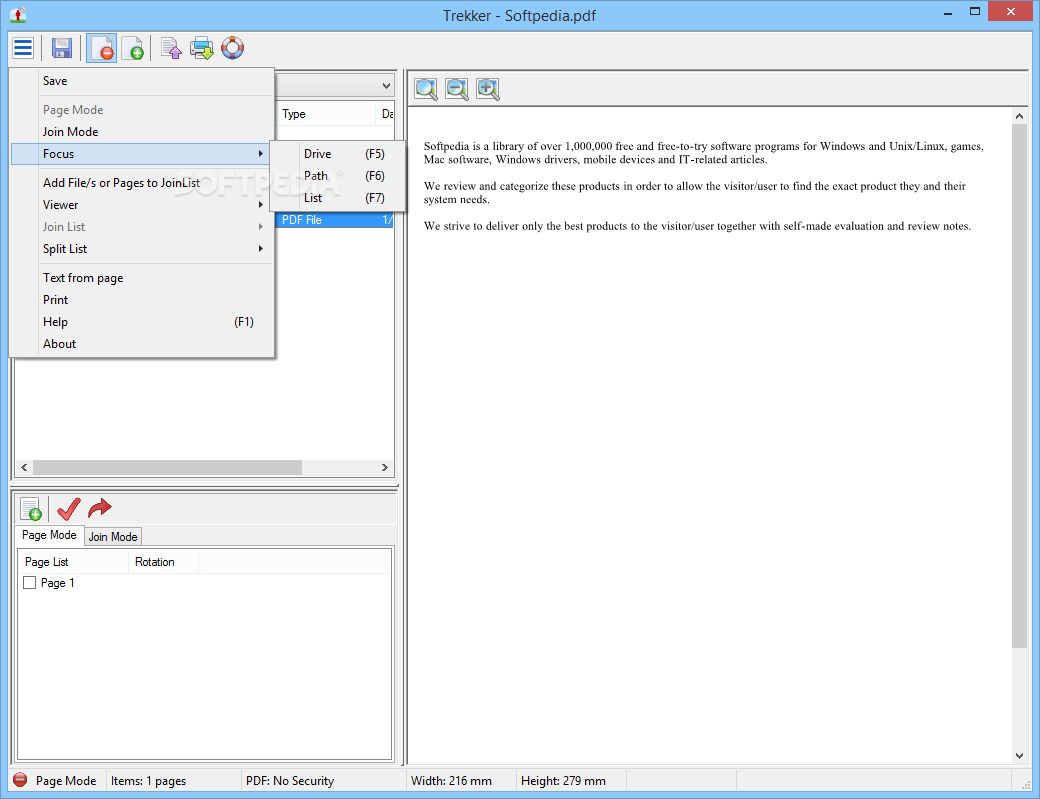
Task: Click the Page List column header
Action: (73, 562)
